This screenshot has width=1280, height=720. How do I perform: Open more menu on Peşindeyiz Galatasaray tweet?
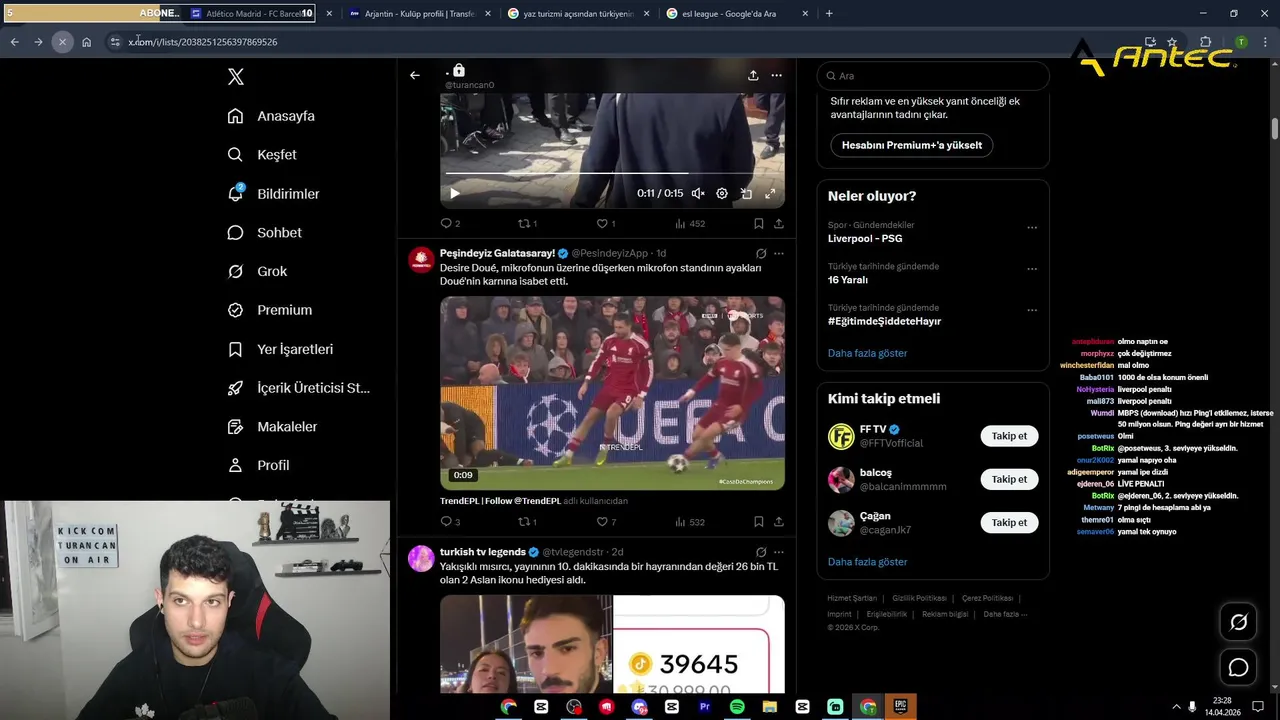779,254
